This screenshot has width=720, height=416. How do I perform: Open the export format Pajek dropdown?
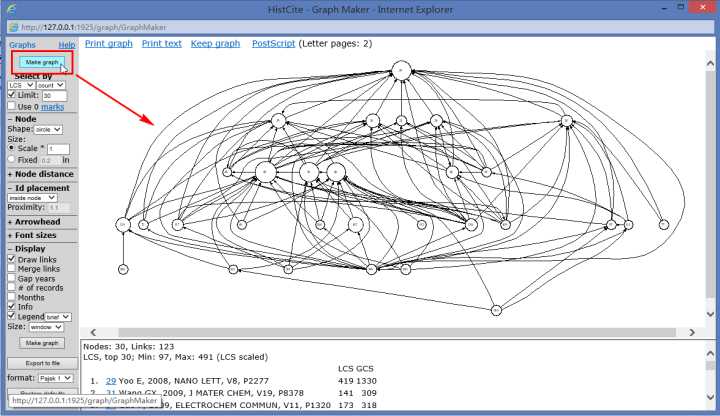click(56, 378)
